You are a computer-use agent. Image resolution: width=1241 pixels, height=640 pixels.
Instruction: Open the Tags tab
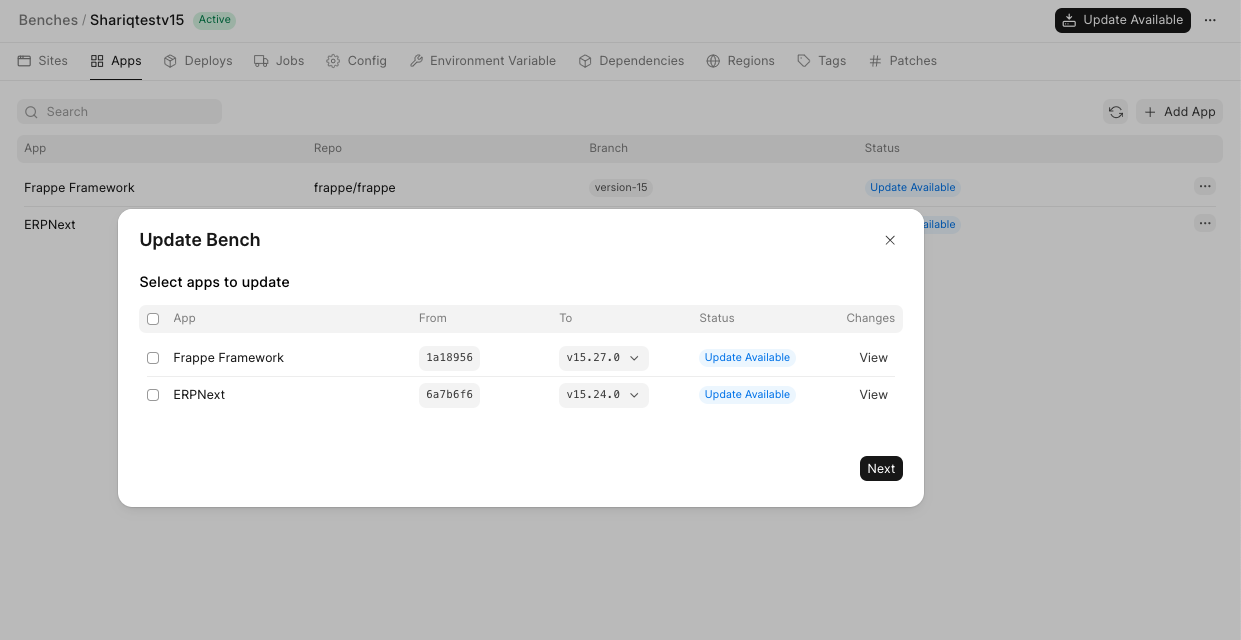pyautogui.click(x=822, y=61)
